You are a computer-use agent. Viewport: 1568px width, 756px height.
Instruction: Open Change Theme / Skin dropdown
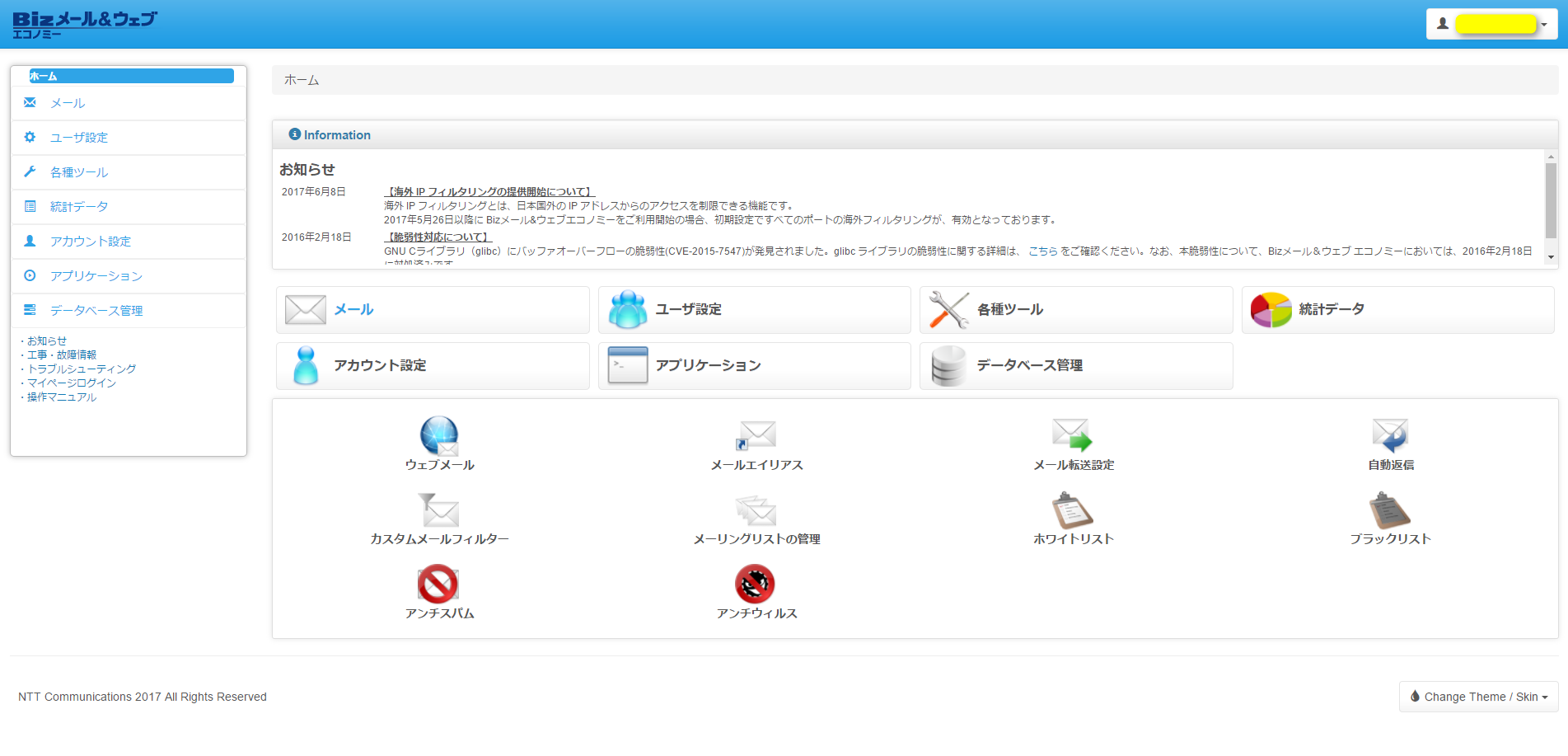point(1478,697)
